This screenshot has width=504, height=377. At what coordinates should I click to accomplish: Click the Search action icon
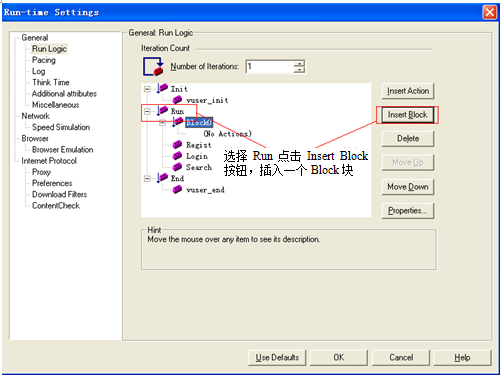(x=177, y=167)
